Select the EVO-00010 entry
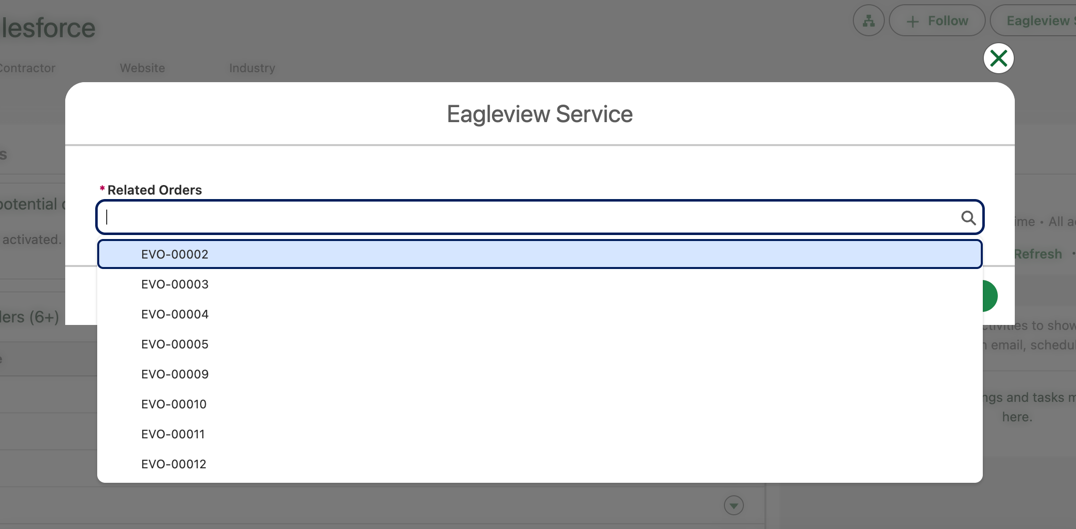This screenshot has width=1076, height=529. (x=174, y=404)
